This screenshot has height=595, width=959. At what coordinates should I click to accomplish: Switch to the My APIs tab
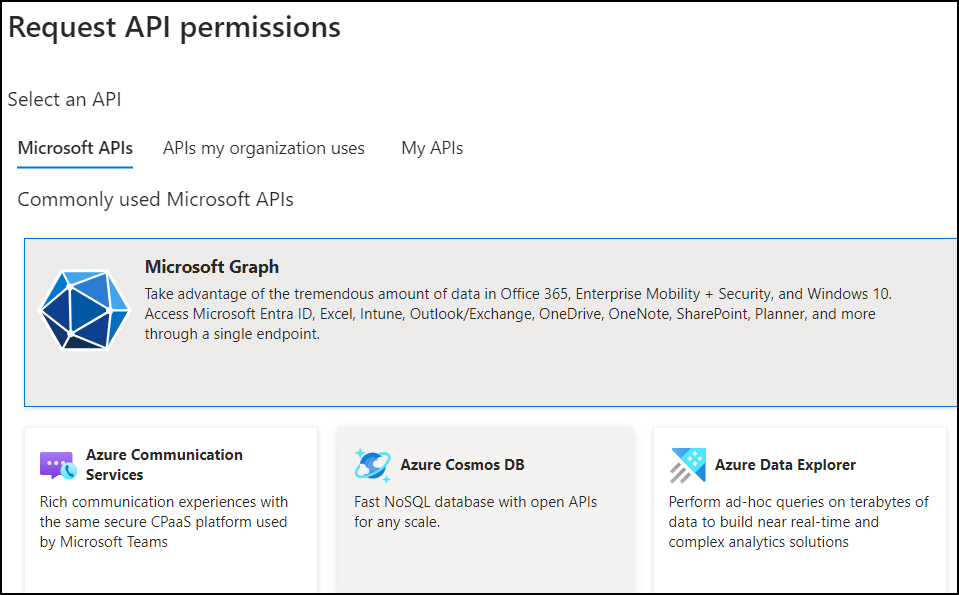point(432,148)
